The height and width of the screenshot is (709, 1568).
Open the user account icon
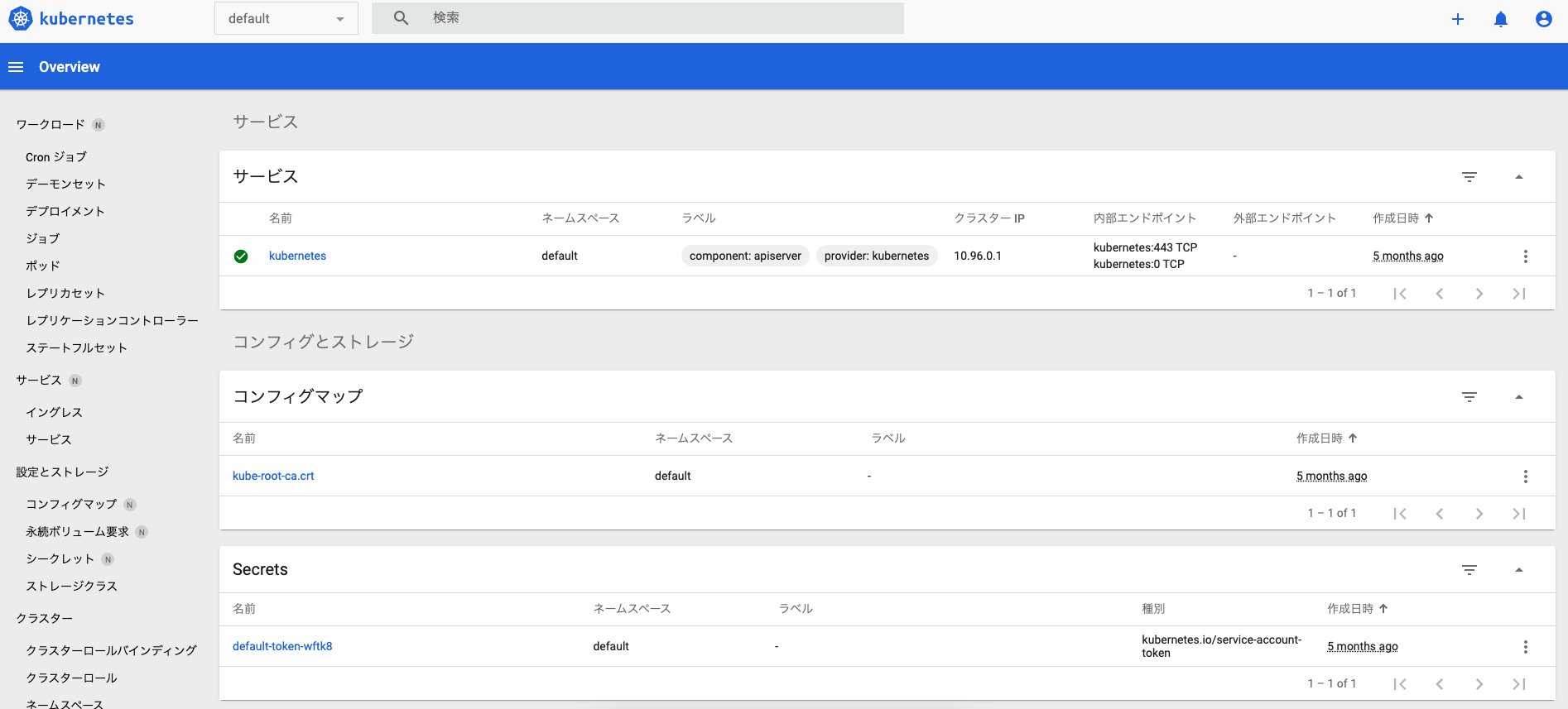click(1544, 19)
